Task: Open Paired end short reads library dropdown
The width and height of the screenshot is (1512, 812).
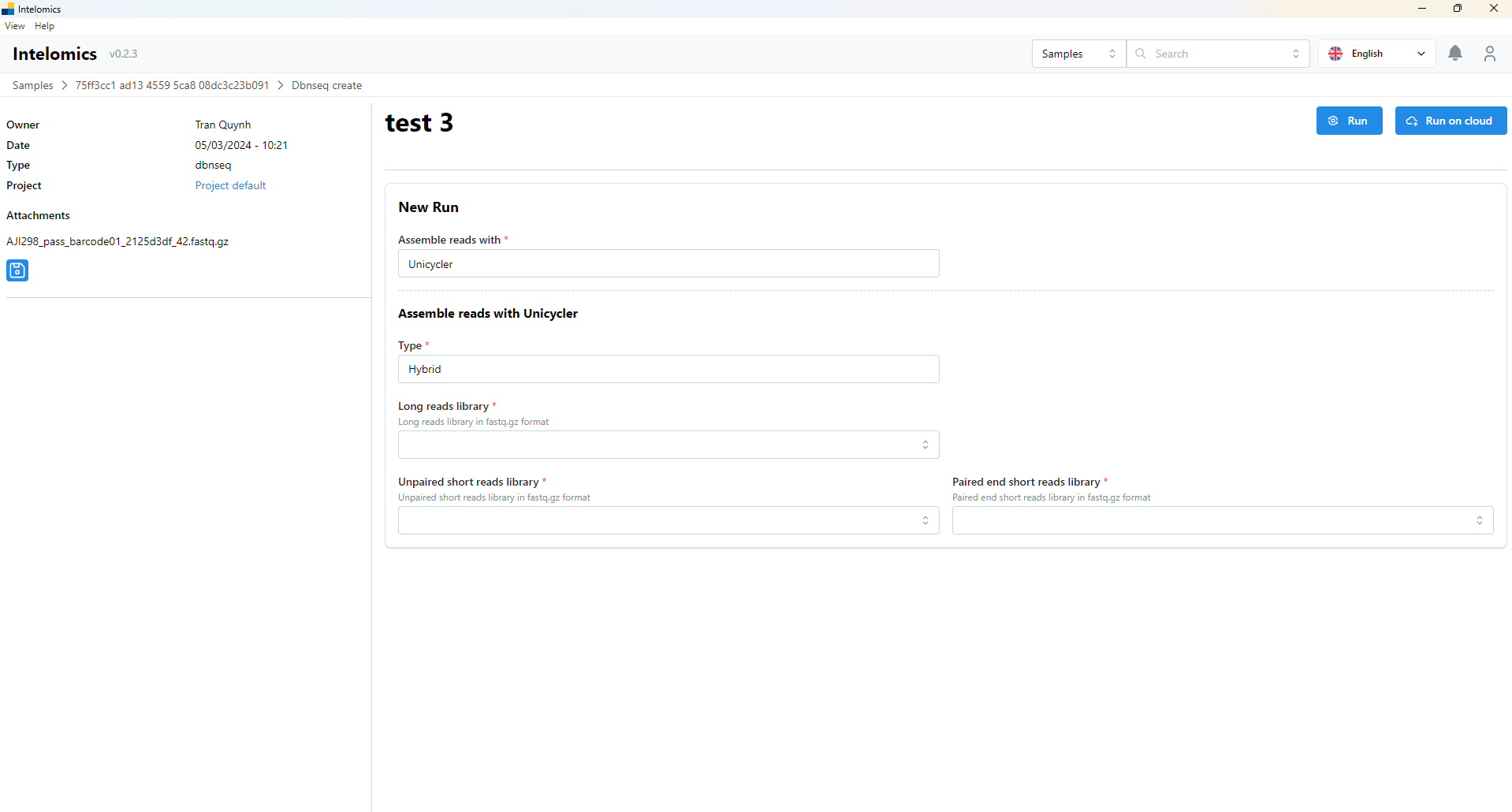Action: pyautogui.click(x=1222, y=520)
